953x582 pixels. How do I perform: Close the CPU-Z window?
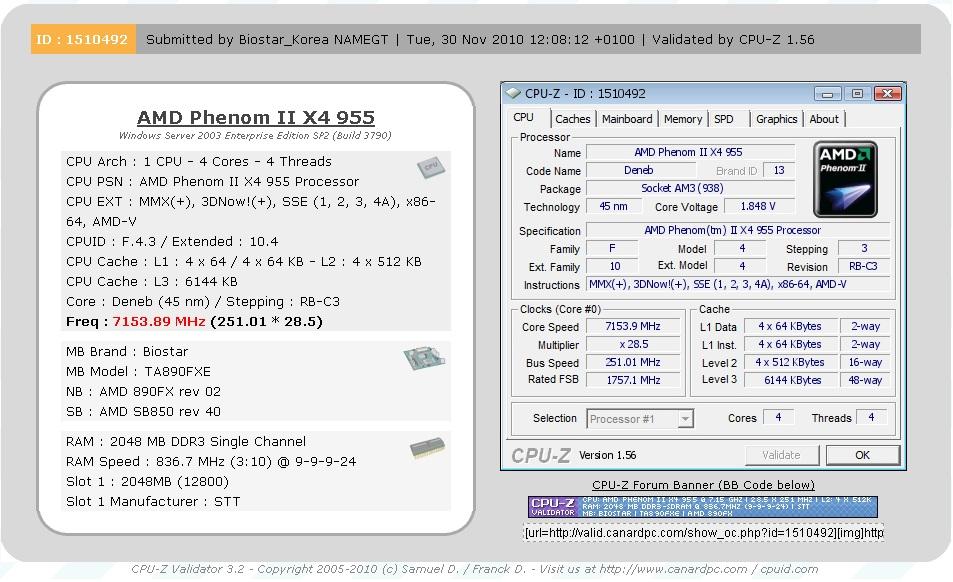(887, 94)
